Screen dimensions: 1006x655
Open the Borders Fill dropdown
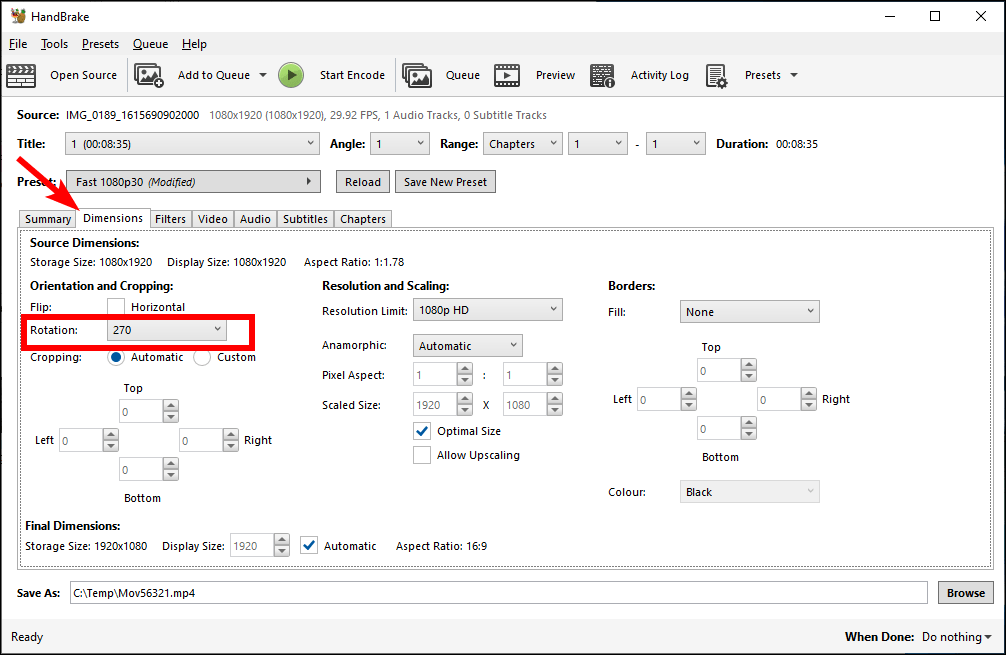click(749, 312)
